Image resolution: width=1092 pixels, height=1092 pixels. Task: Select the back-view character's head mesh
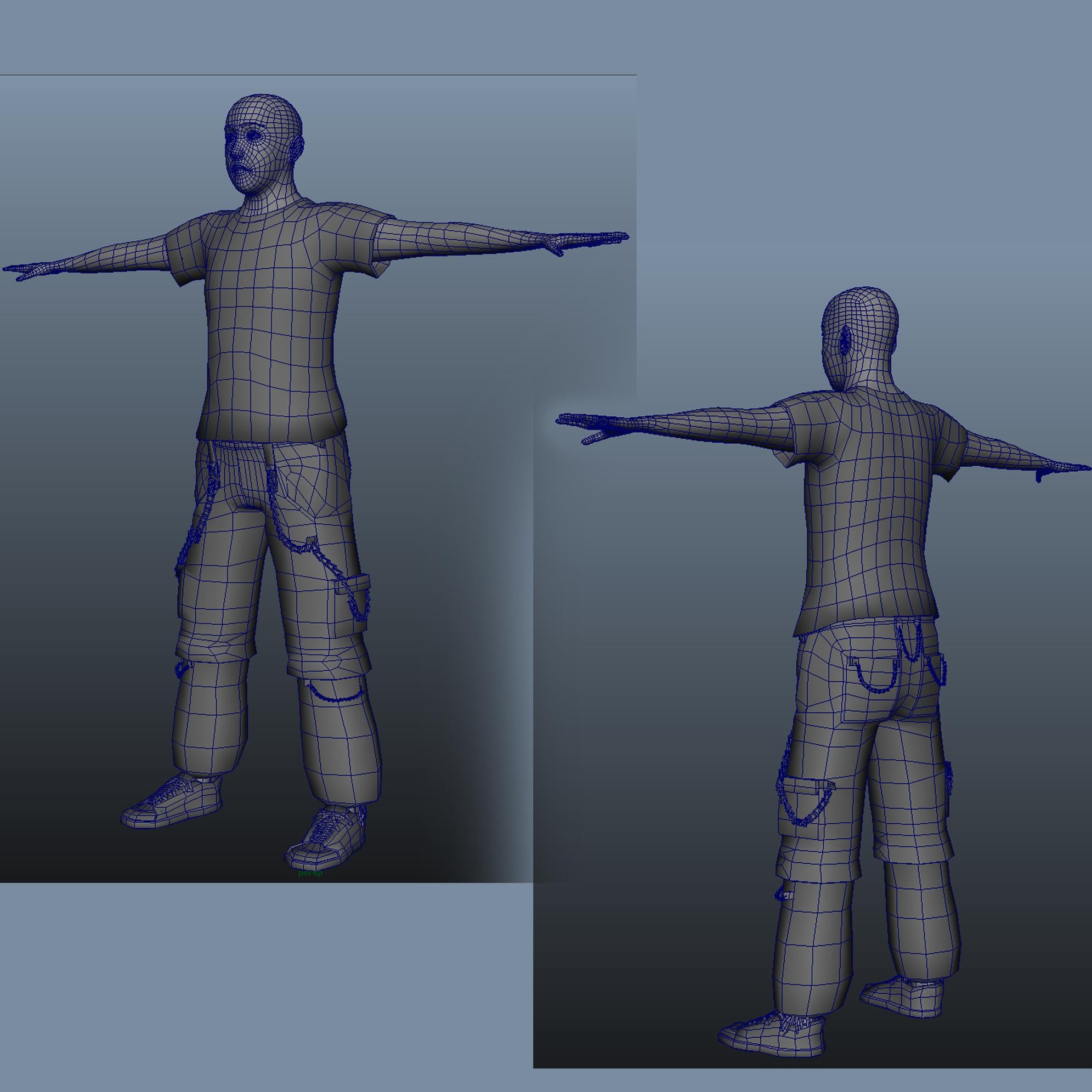click(859, 338)
